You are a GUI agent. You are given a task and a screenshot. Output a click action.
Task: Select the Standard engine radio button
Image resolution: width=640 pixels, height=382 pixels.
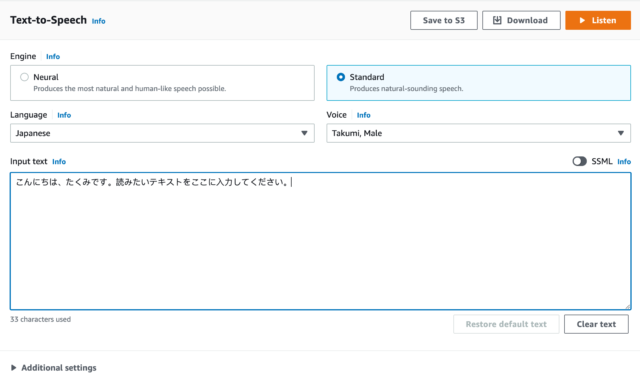[x=340, y=77]
